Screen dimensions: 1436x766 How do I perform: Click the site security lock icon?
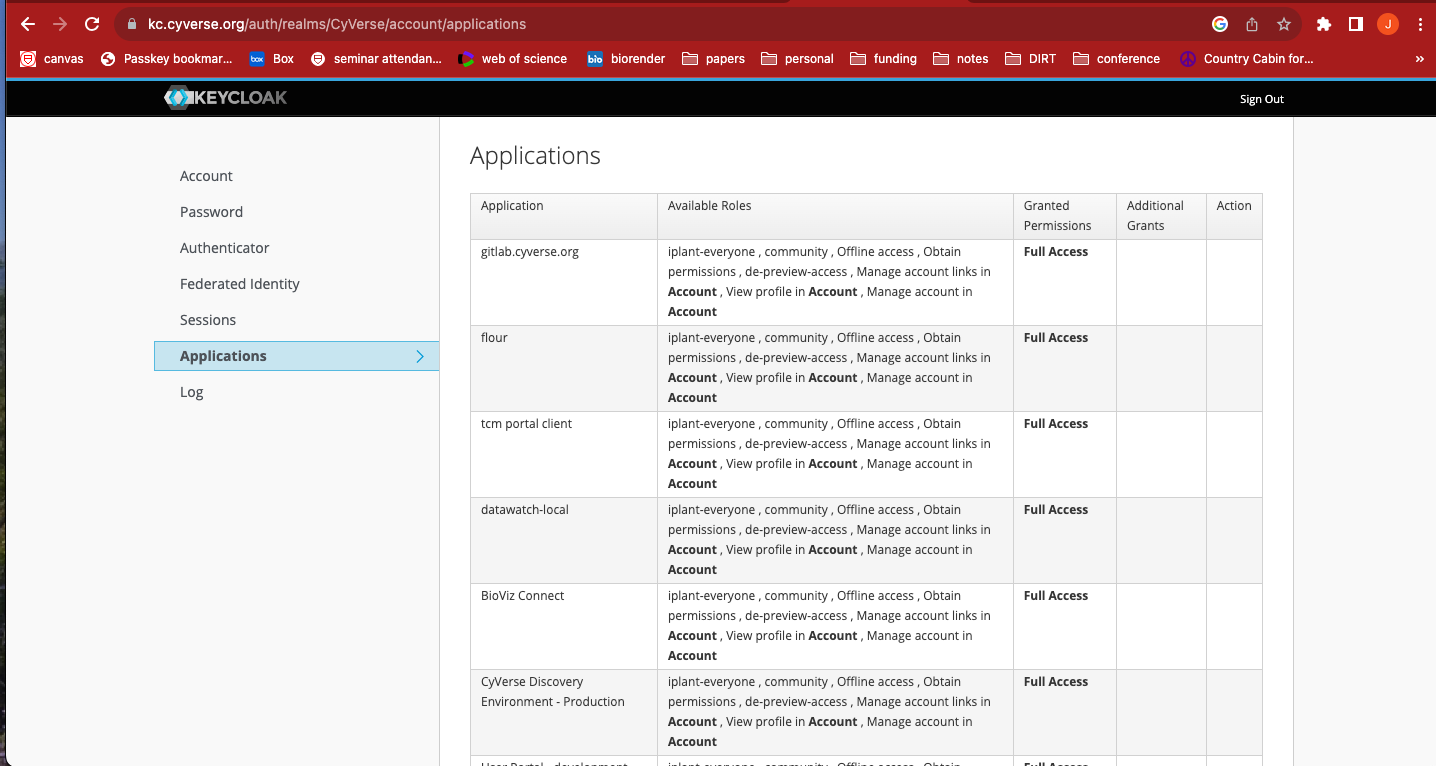130,24
